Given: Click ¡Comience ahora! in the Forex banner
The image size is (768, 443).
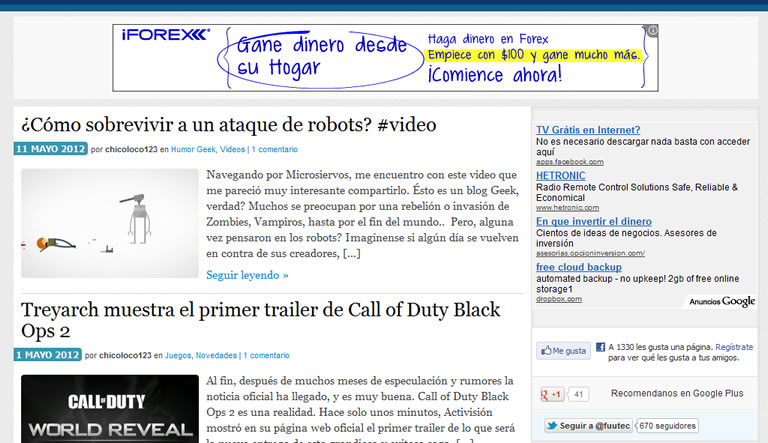Looking at the screenshot, I should point(495,74).
